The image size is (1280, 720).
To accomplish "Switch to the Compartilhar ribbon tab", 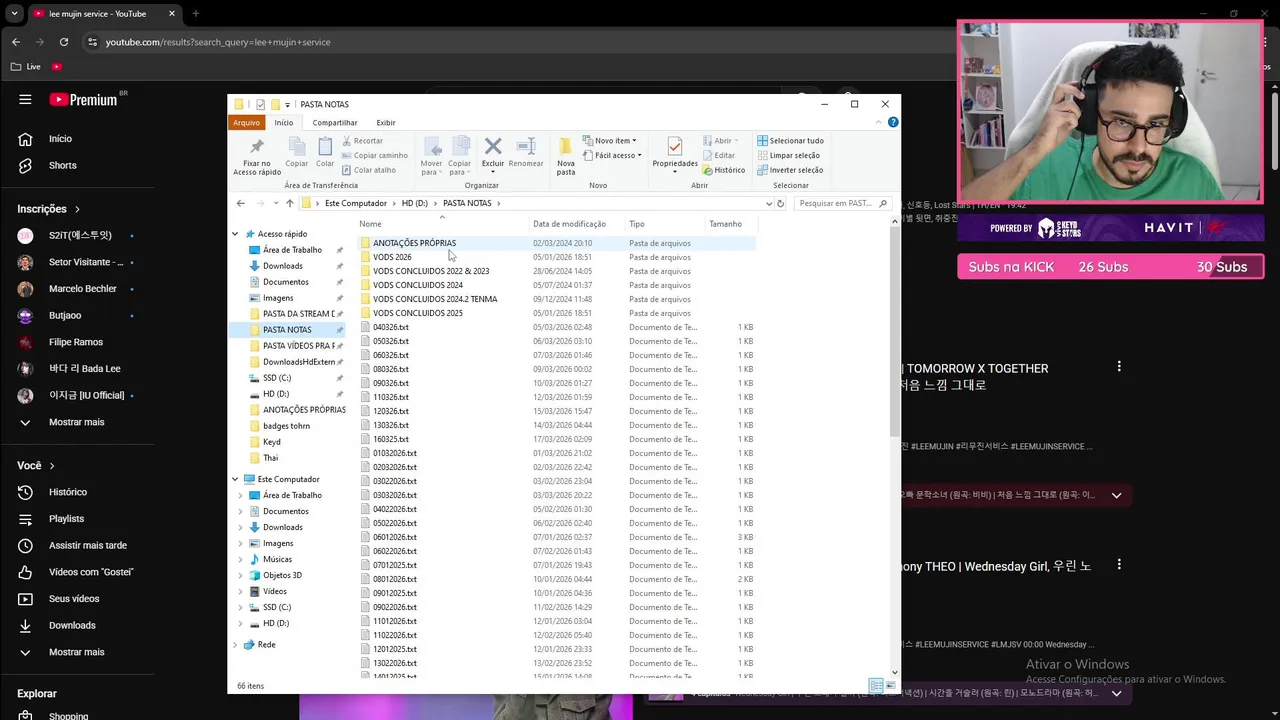I will 335,122.
